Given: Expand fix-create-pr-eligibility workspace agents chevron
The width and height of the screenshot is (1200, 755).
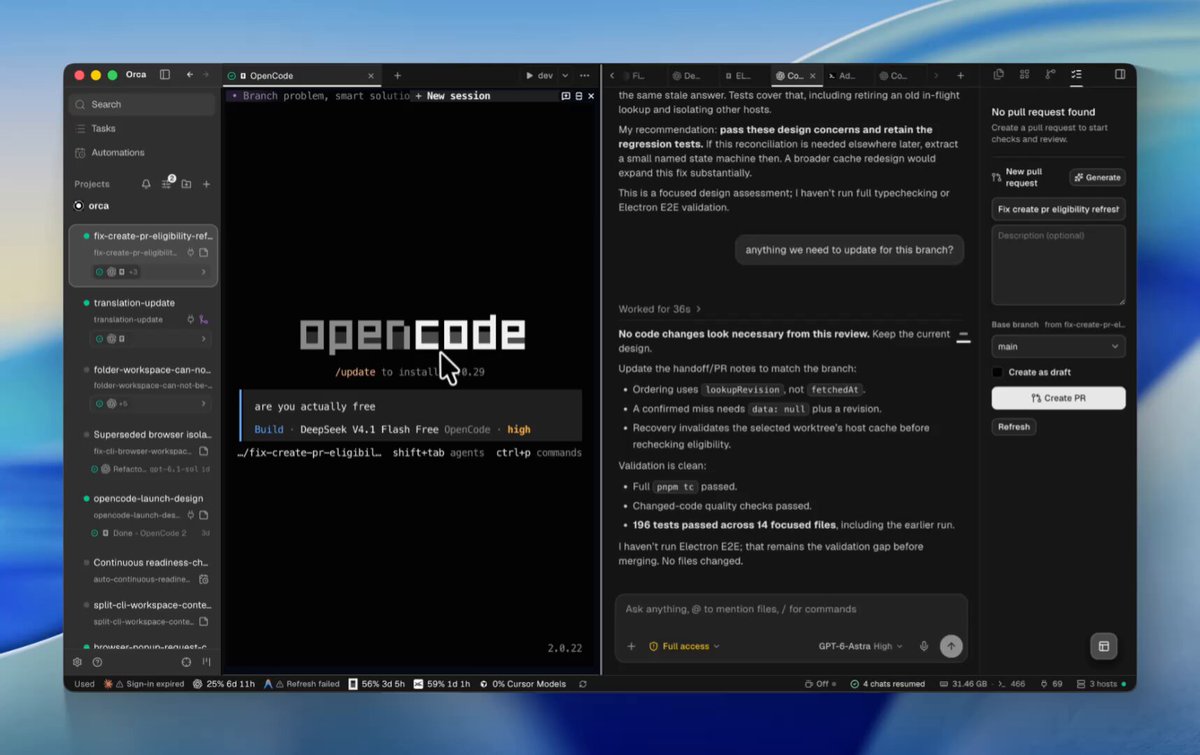Looking at the screenshot, I should [x=203, y=272].
